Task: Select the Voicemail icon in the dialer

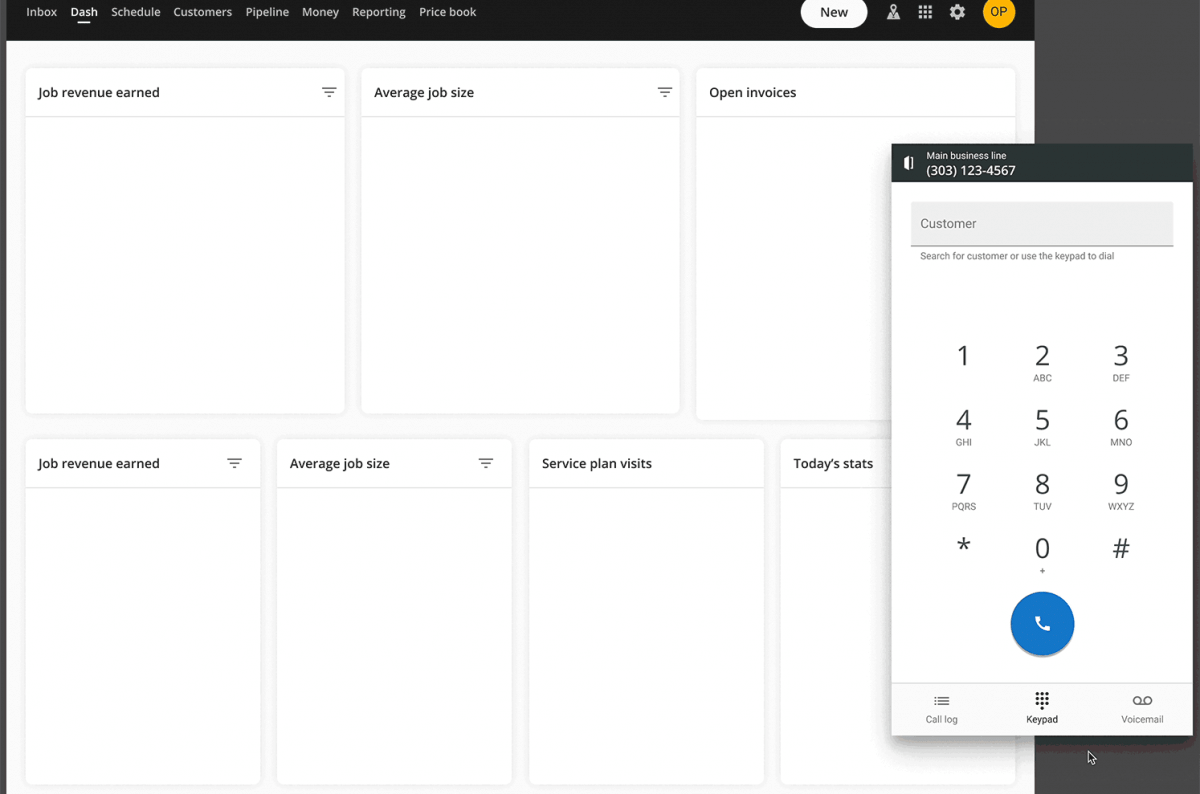Action: (x=1142, y=708)
